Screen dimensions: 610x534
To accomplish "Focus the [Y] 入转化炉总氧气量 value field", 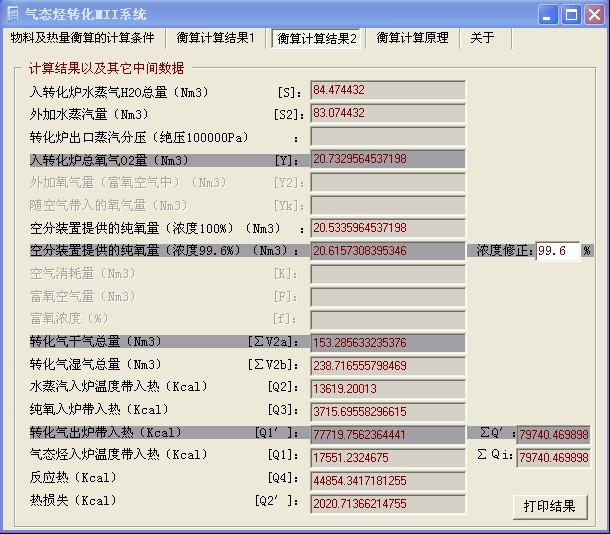I will 387,159.
